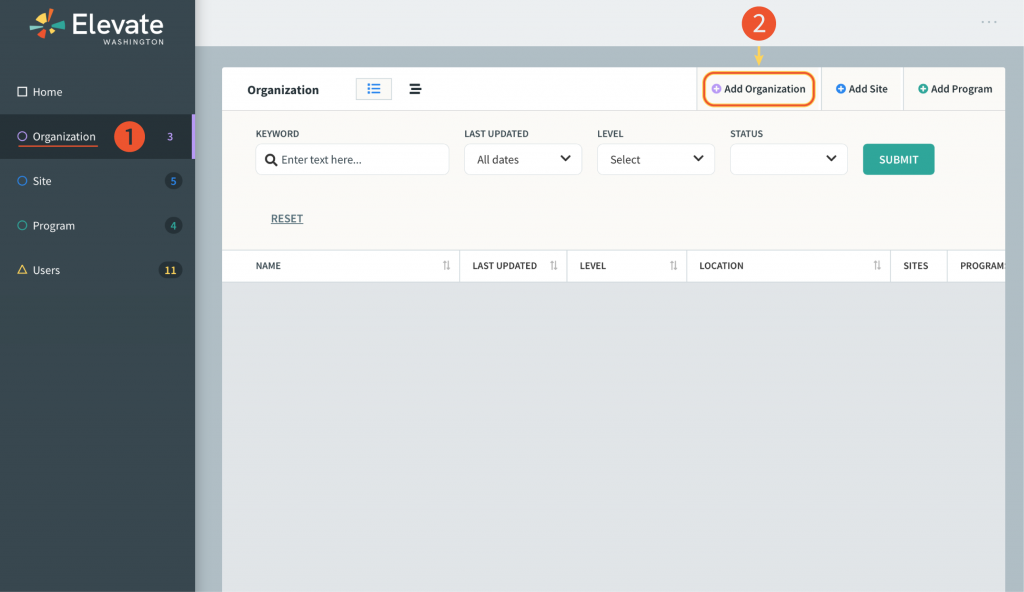Click the SITES column header

tap(916, 266)
